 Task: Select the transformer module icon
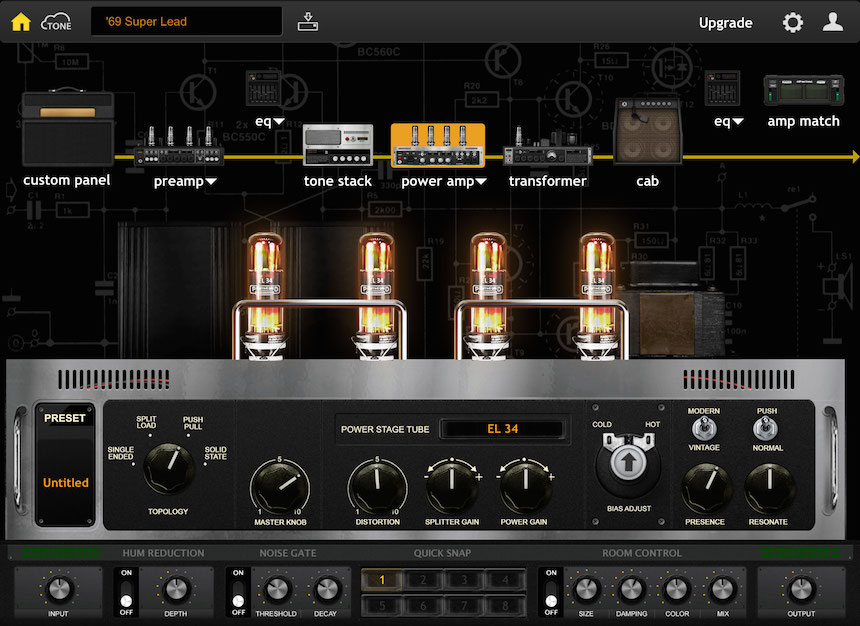(547, 146)
